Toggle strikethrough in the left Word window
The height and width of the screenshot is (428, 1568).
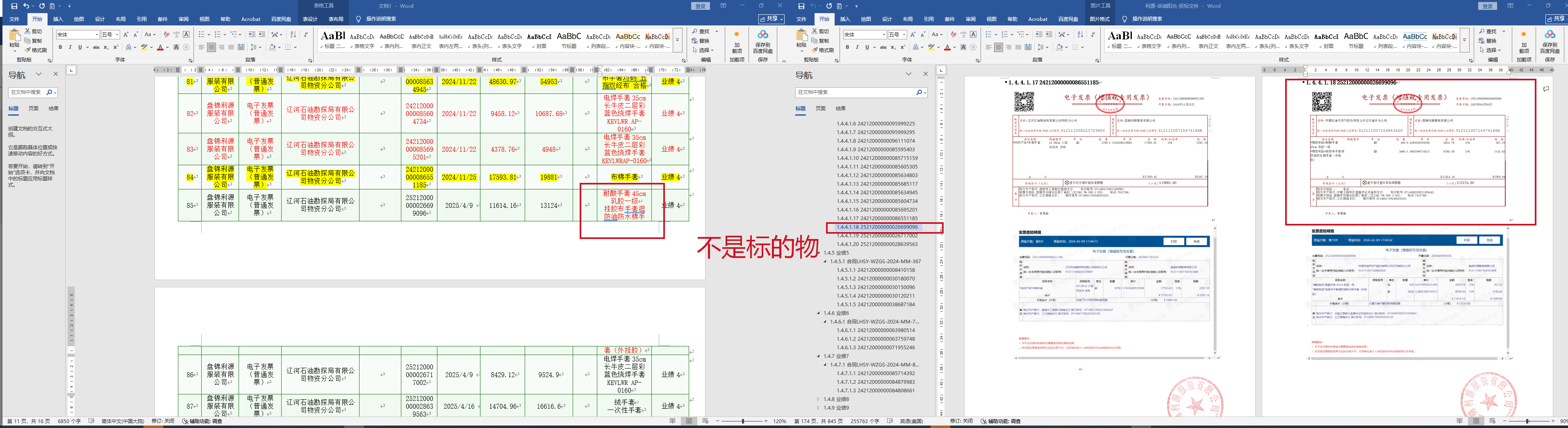point(96,47)
